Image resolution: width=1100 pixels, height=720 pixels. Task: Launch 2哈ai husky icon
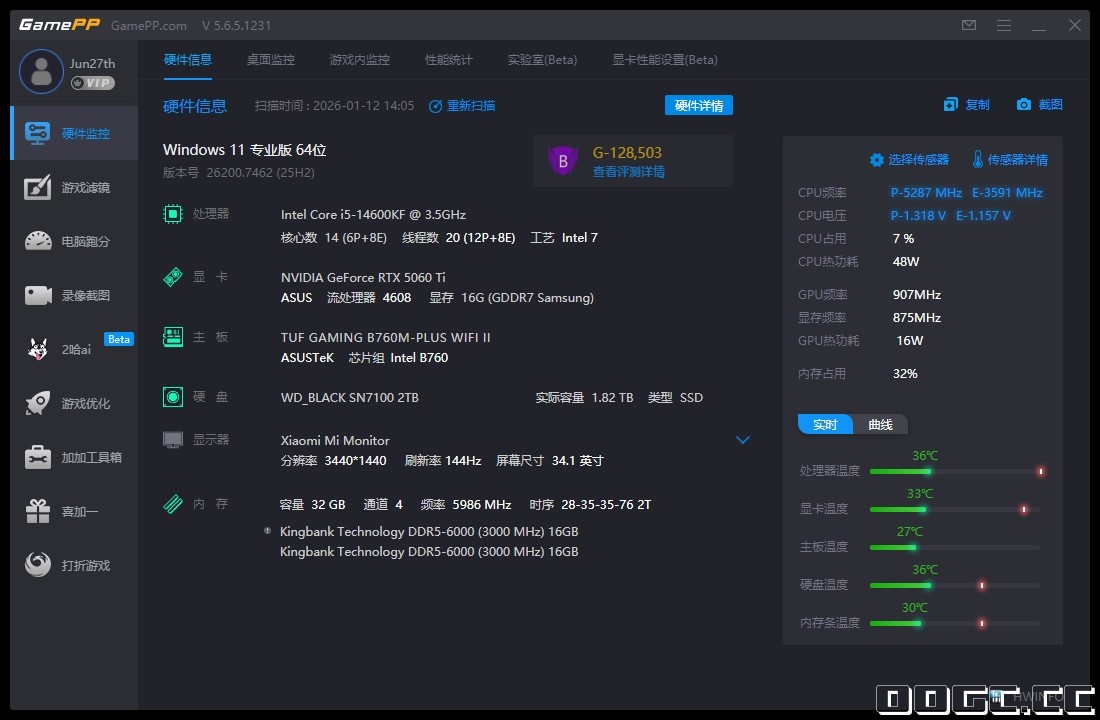click(38, 349)
